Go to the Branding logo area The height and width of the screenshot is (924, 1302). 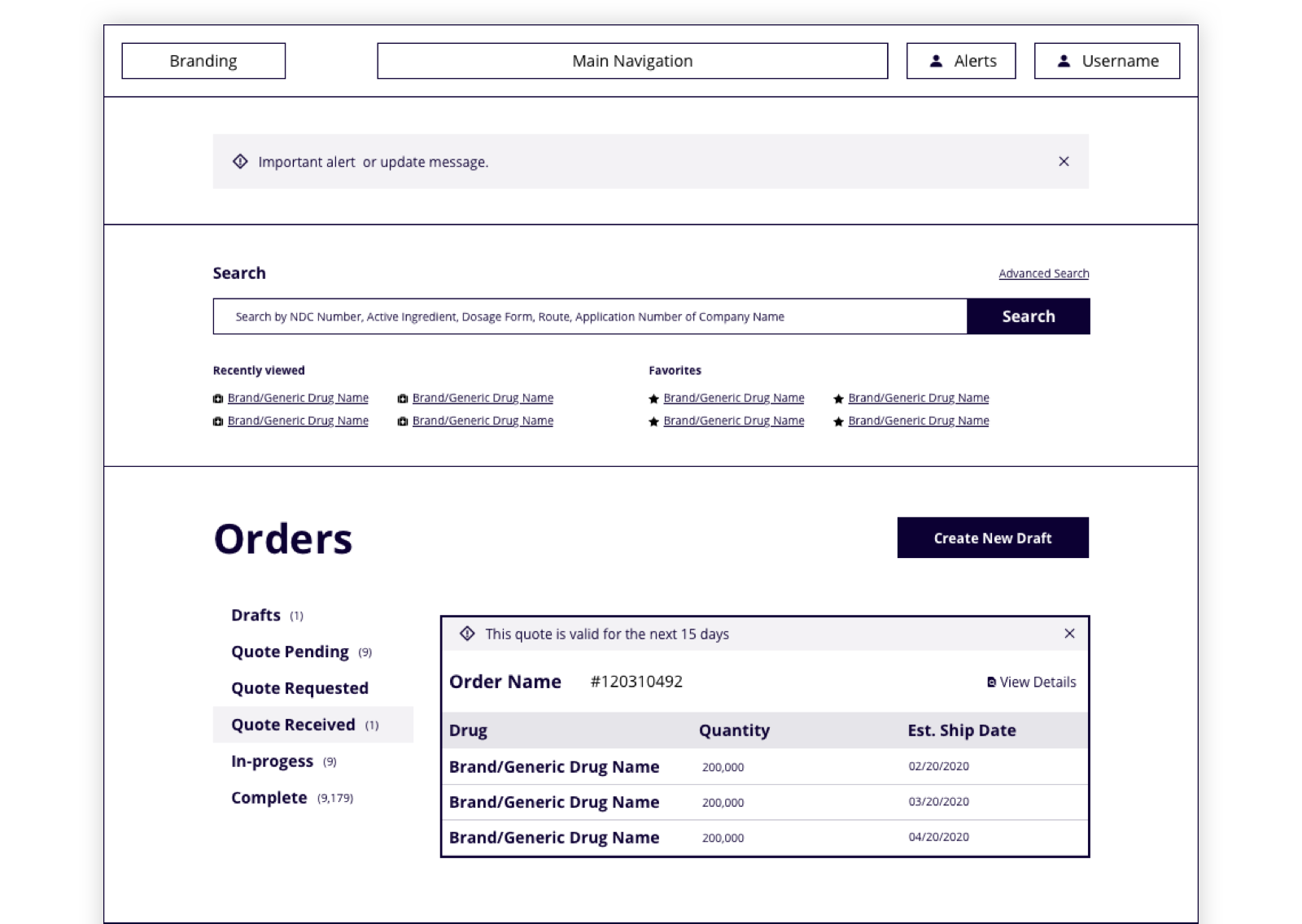coord(203,61)
